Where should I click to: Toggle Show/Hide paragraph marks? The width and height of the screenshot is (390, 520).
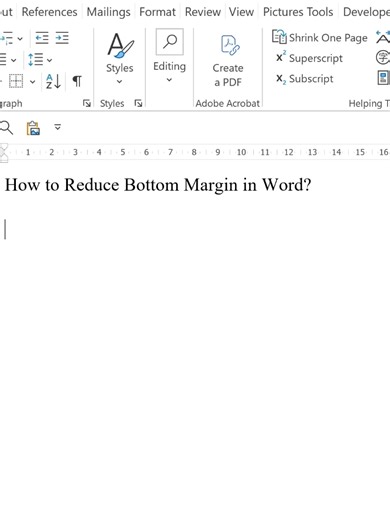point(77,81)
